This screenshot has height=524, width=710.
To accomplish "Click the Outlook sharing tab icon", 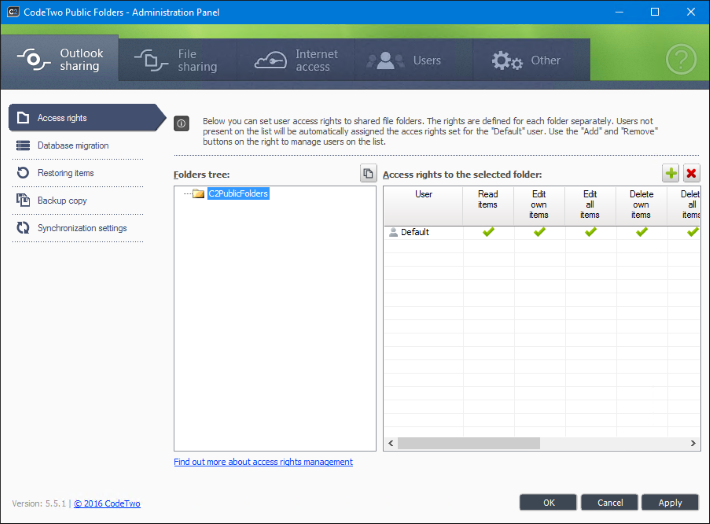I will 34,59.
